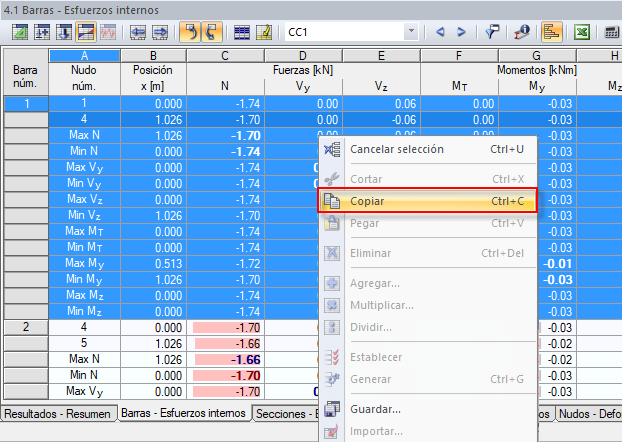Click the 'Max MT' row label
The image size is (622, 442).
[x=84, y=231]
